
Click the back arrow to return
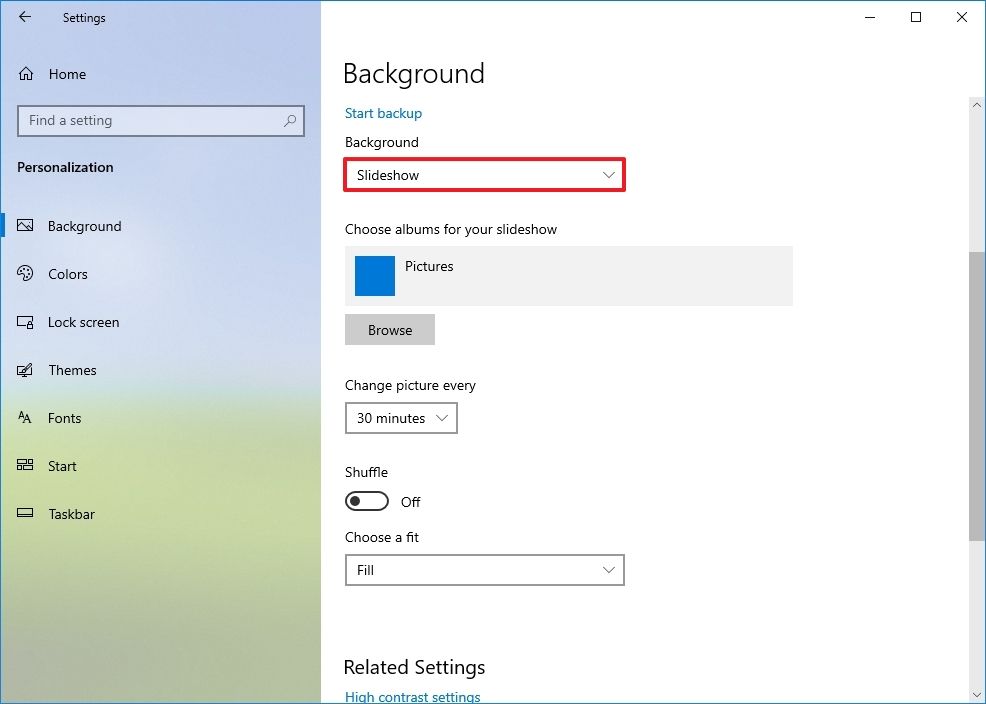[x=24, y=17]
